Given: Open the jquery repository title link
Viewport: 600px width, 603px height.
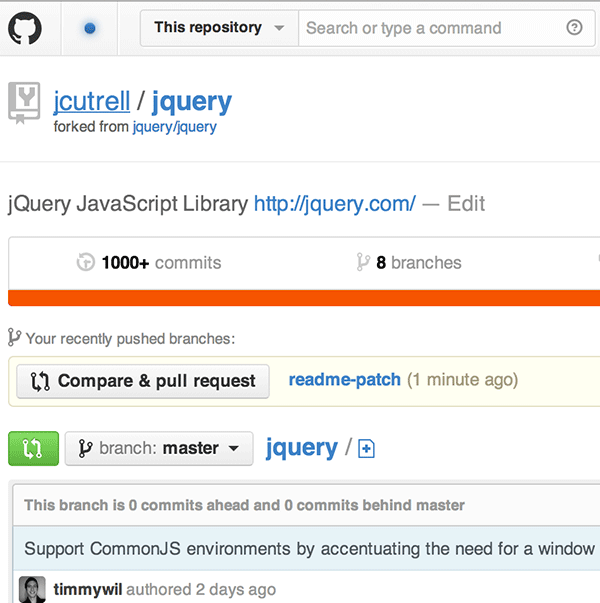Looking at the screenshot, I should click(192, 101).
